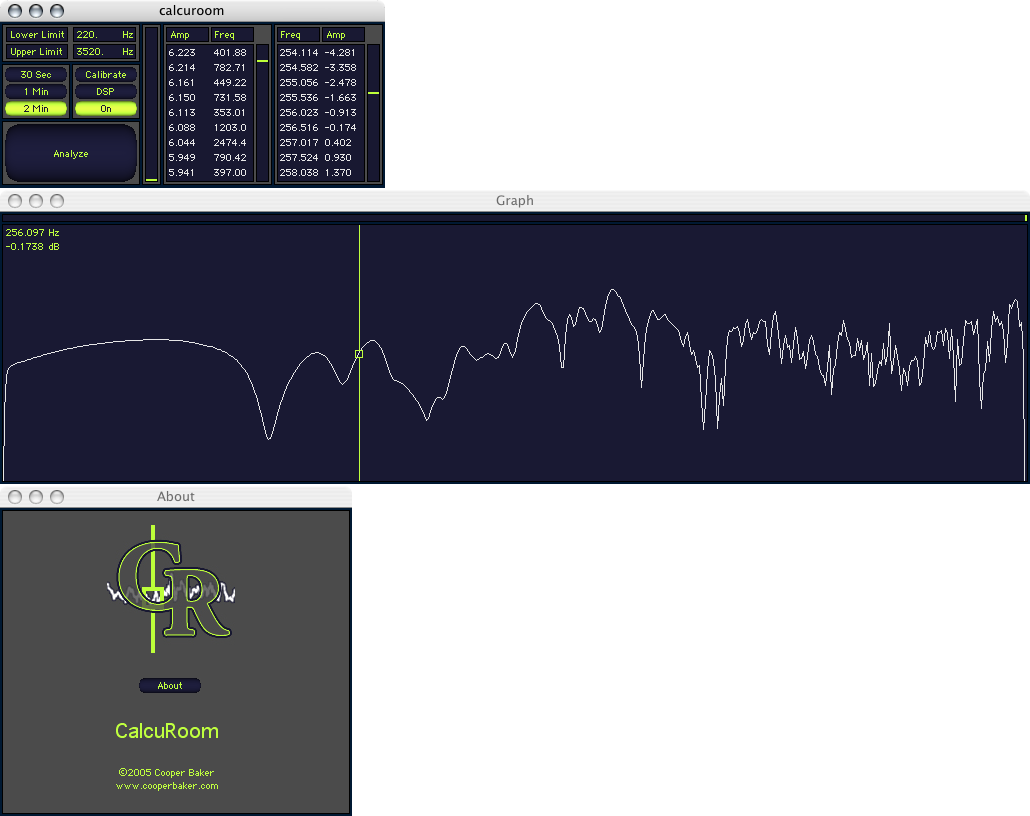Click the input level meter beside Analyze
This screenshot has width=1030, height=816.
click(152, 104)
